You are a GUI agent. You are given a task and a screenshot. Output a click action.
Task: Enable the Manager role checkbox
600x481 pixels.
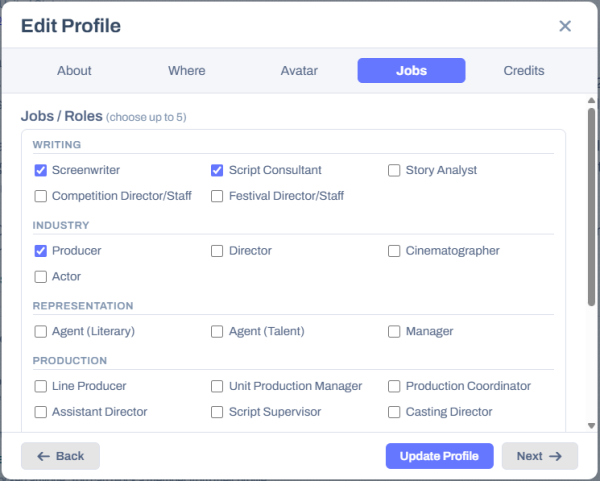(394, 331)
